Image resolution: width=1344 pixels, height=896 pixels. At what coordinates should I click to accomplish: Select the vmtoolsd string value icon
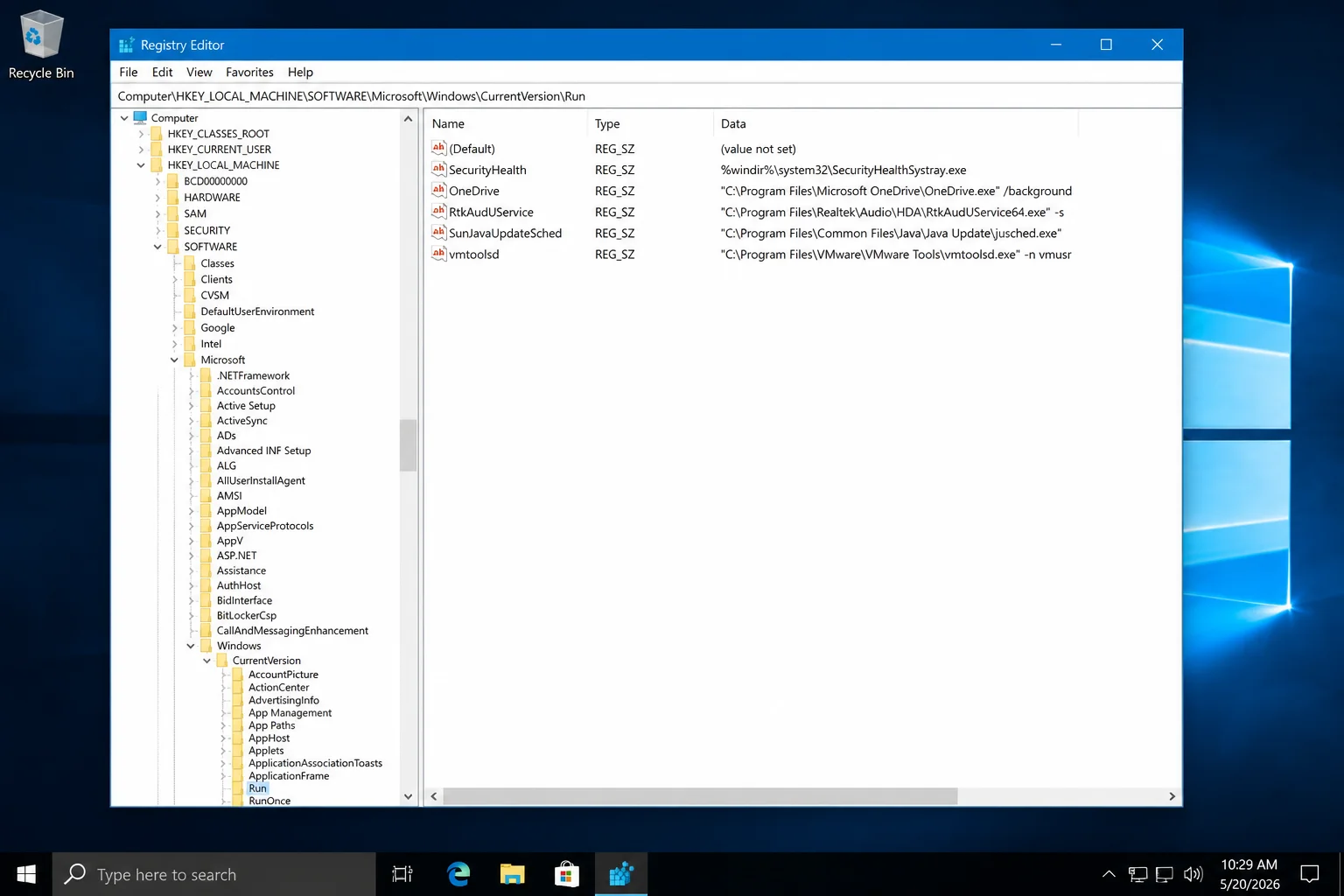[439, 254]
